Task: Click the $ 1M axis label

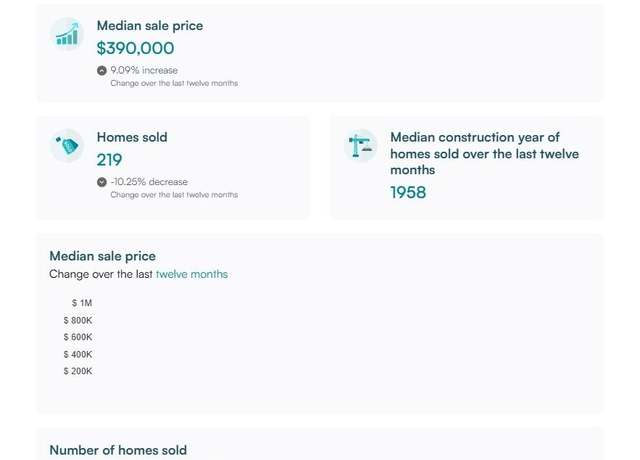Action: [x=82, y=303]
